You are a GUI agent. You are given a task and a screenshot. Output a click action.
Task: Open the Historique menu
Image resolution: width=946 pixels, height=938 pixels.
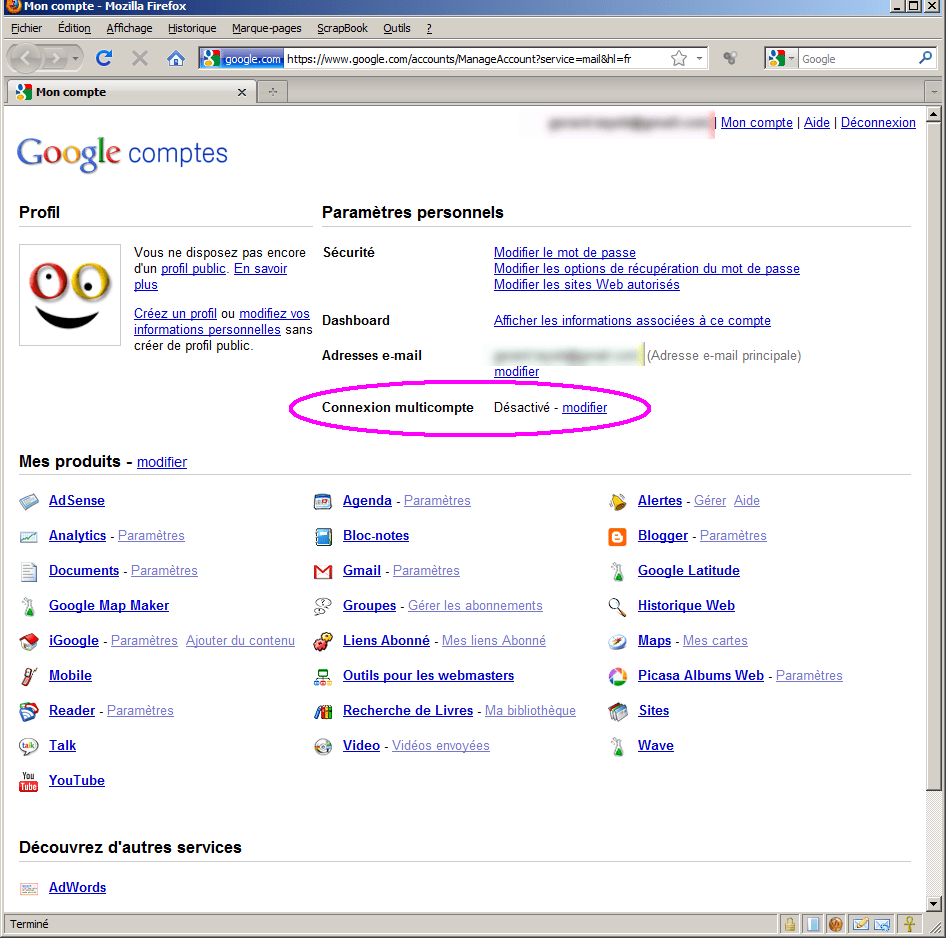192,28
